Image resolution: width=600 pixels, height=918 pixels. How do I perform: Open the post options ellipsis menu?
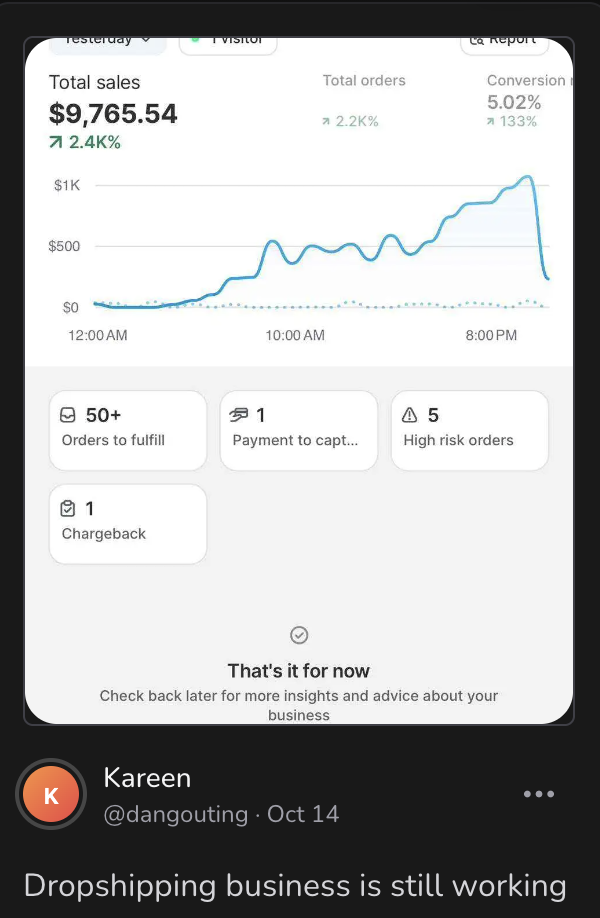click(539, 794)
